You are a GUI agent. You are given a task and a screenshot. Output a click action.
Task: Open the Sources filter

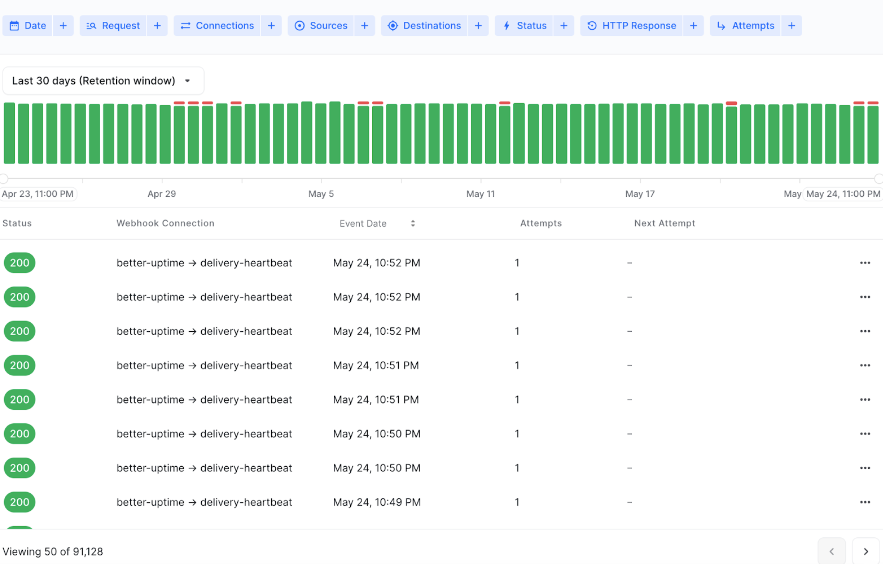[x=321, y=25]
